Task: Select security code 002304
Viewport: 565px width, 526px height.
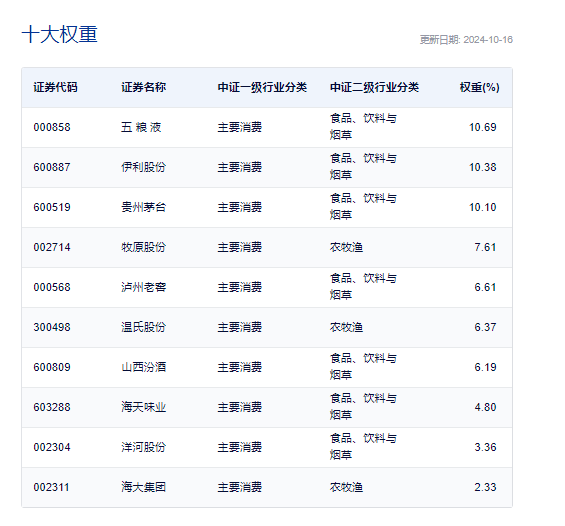Action: click(52, 447)
